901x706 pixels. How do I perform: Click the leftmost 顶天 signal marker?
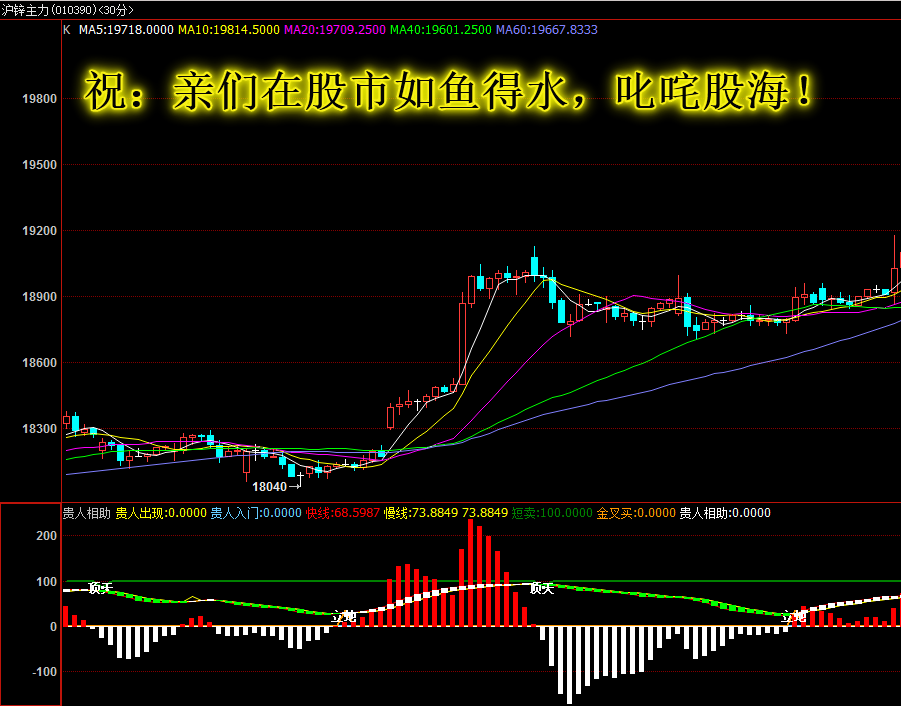(100, 588)
